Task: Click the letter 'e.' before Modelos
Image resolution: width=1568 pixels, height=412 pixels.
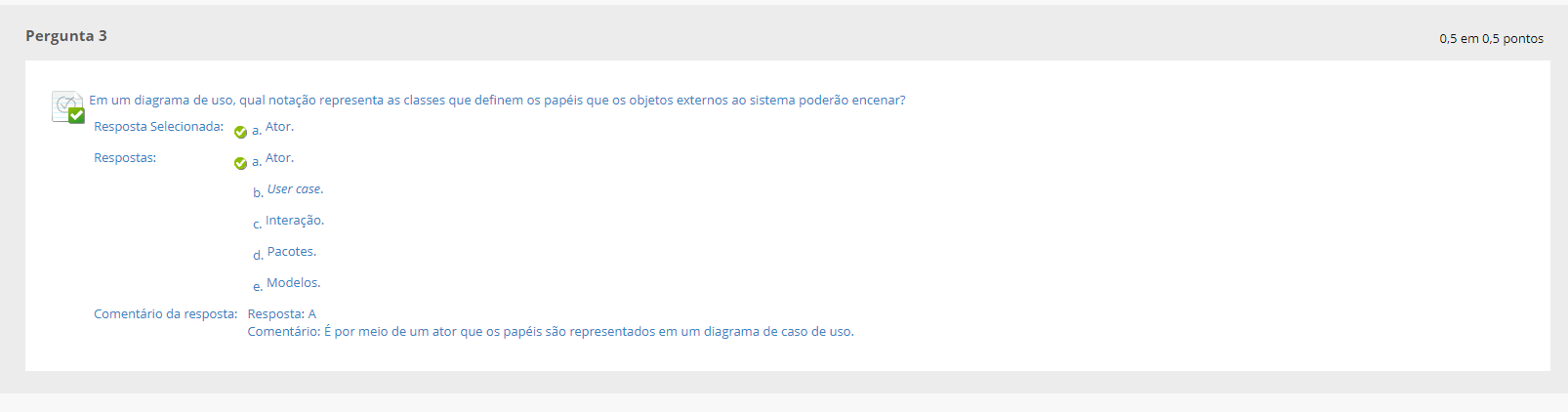Action: pyautogui.click(x=258, y=286)
